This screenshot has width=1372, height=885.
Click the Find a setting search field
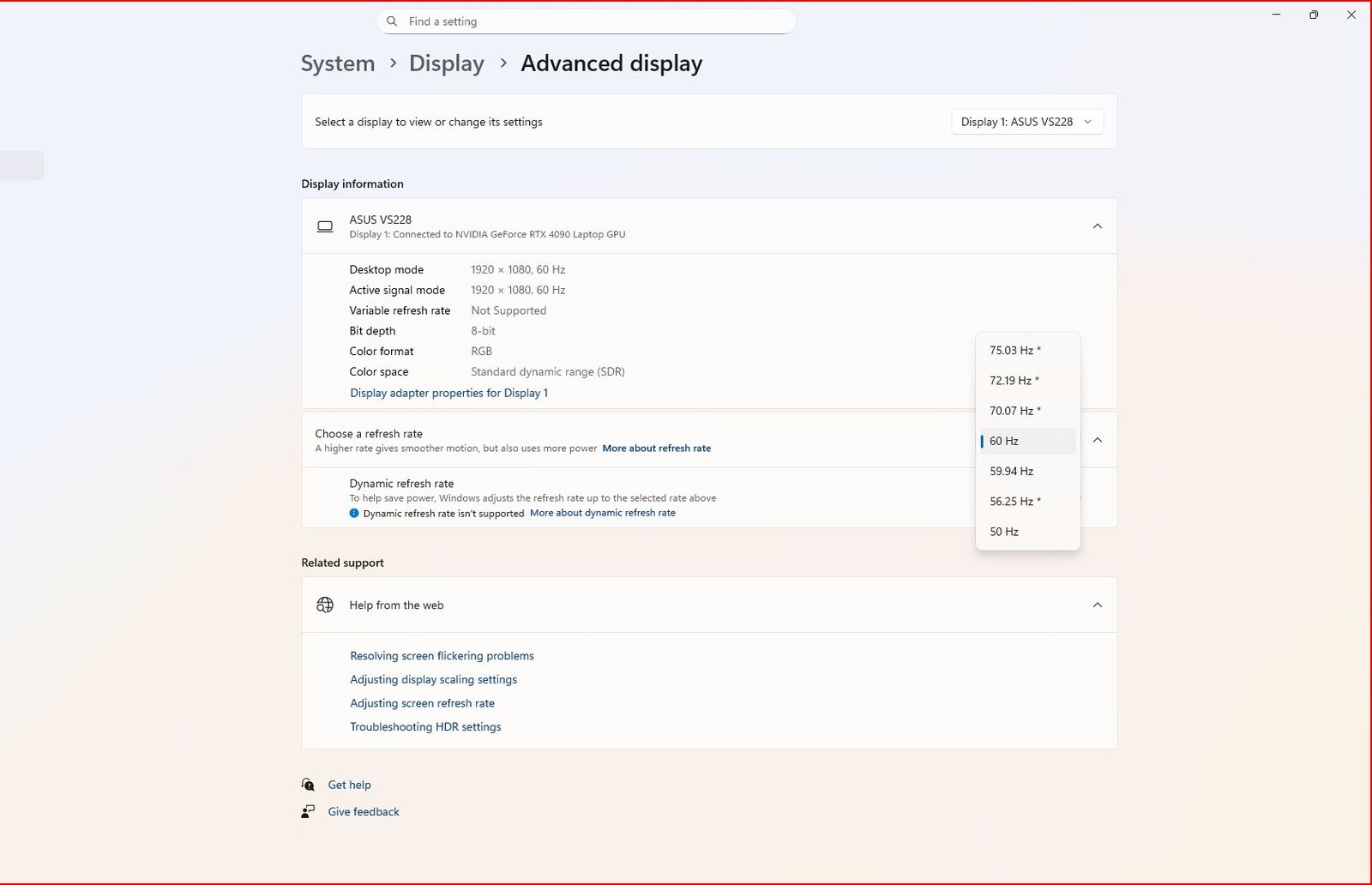click(x=592, y=21)
